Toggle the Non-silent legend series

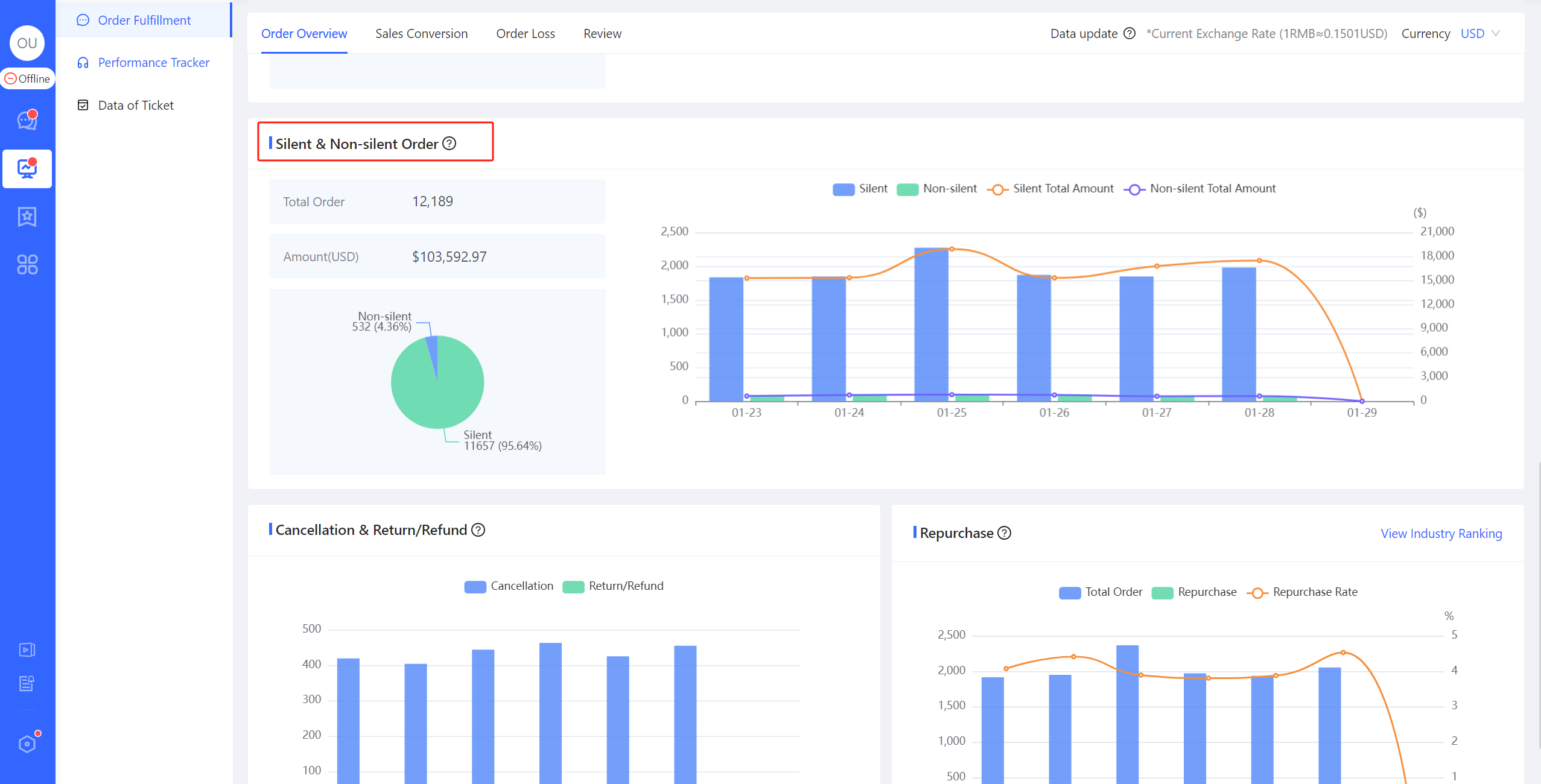coord(936,189)
